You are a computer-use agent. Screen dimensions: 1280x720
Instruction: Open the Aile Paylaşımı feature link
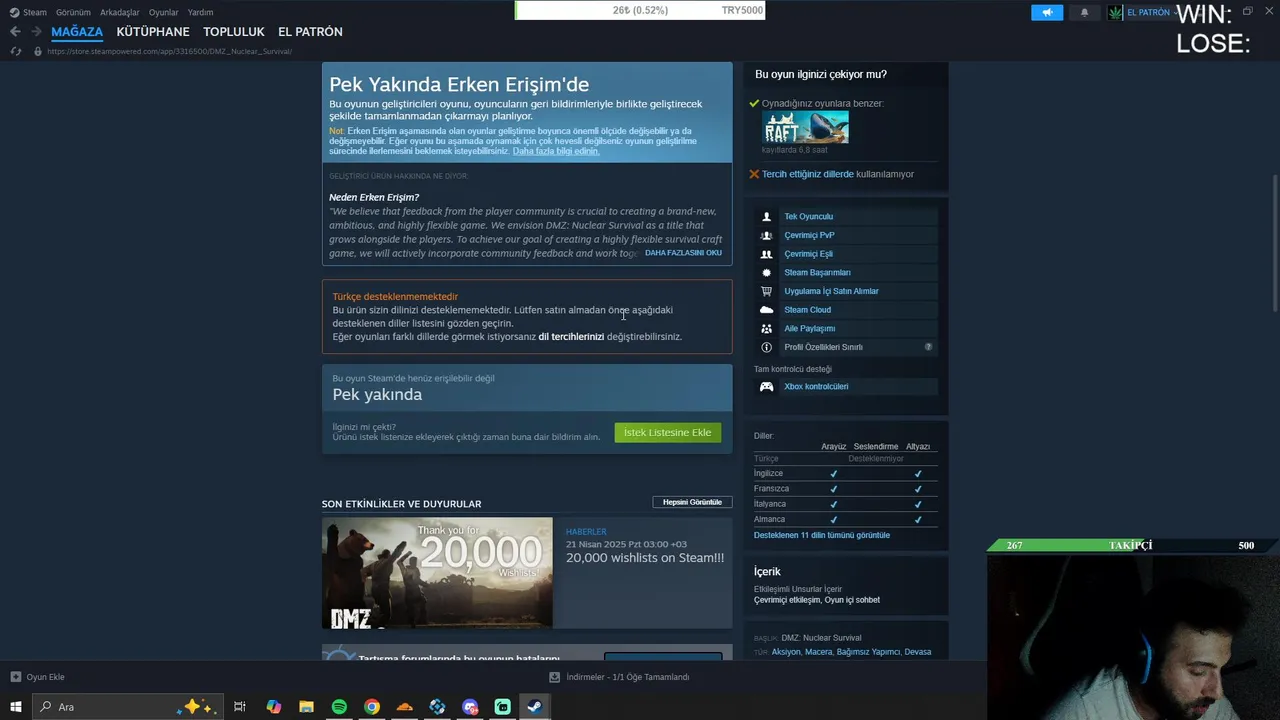(x=809, y=328)
